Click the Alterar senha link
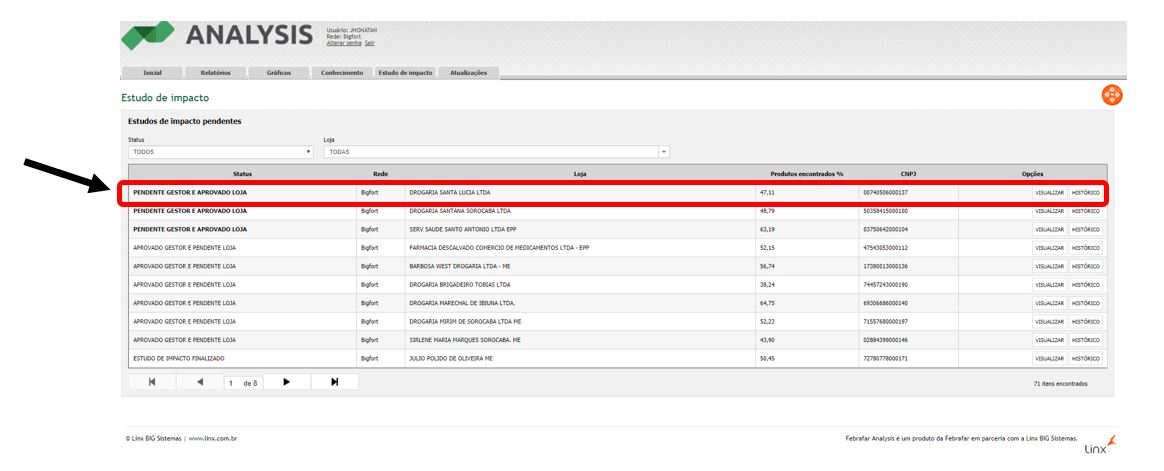Image resolution: width=1164 pixels, height=471 pixels. pos(343,43)
